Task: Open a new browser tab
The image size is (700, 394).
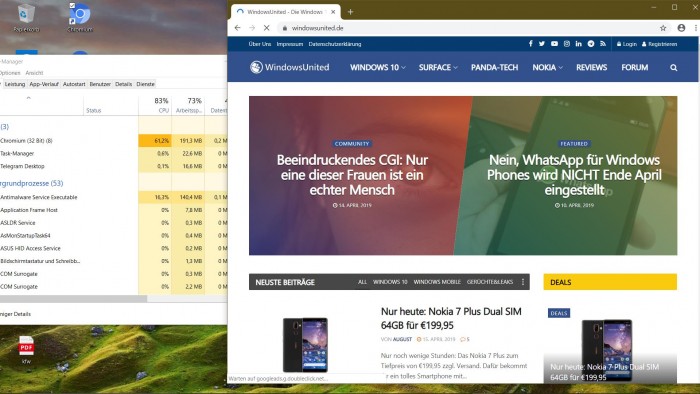Action: click(x=350, y=12)
